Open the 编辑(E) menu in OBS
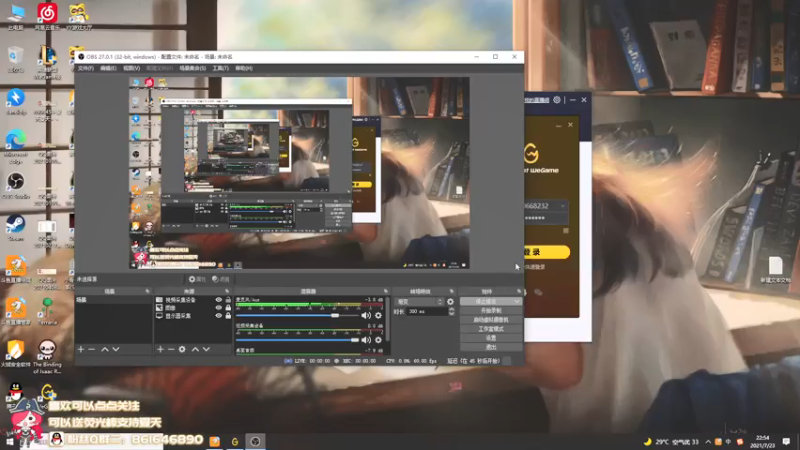800x450 pixels. [108, 68]
